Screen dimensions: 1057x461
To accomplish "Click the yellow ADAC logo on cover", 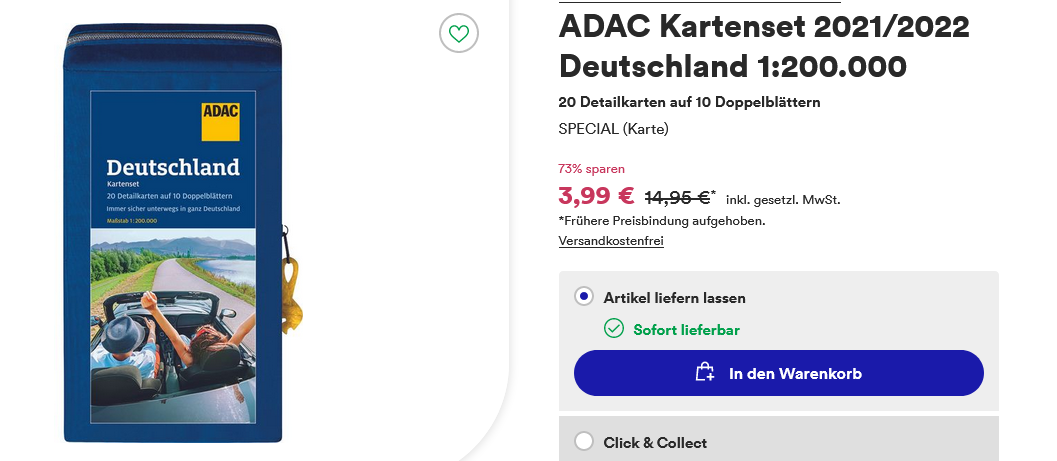I will 220,121.
